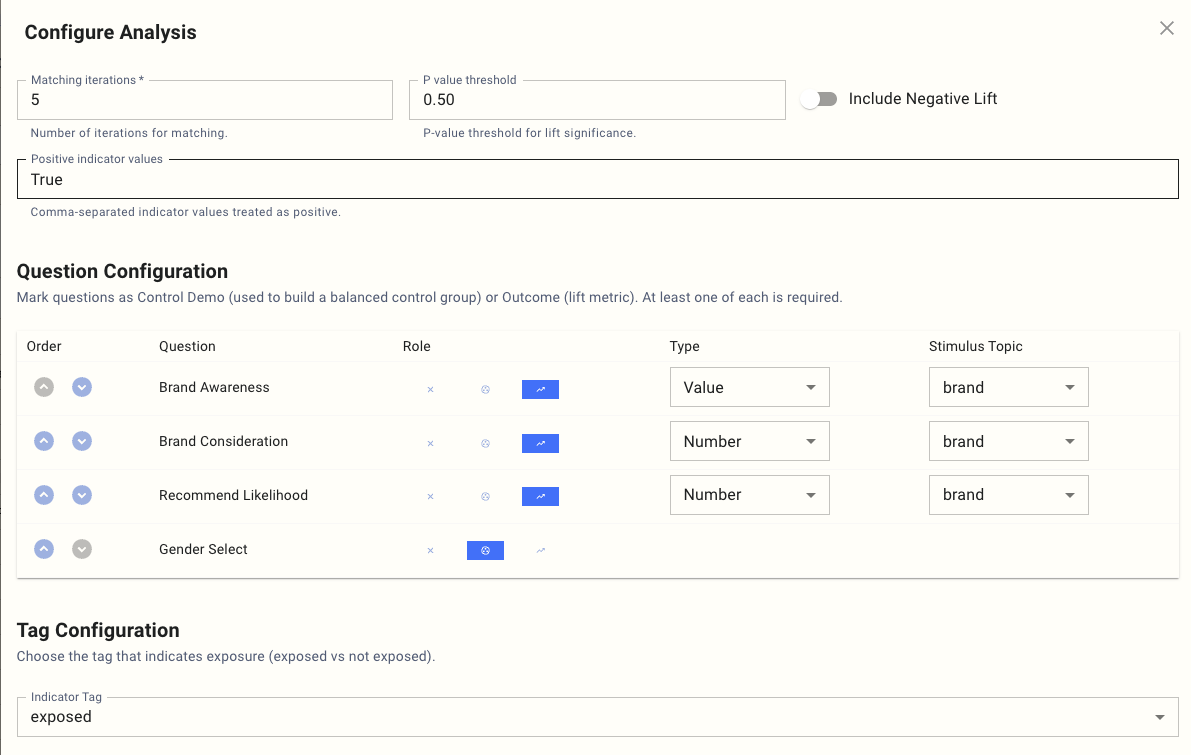
Task: Set Brand Consideration as Control Demo
Action: (x=485, y=443)
